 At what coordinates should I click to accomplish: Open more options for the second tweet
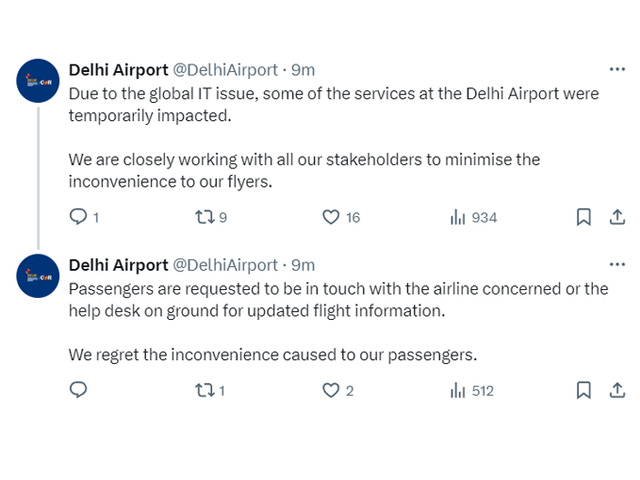point(617,264)
